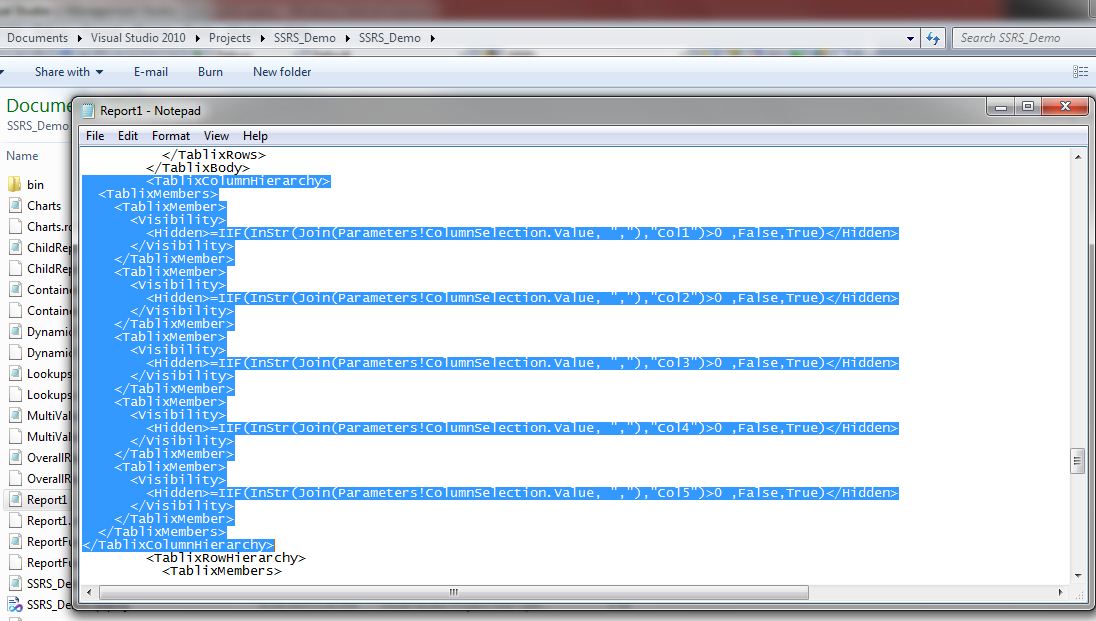The image size is (1096, 621).
Task: Click the Search SSRS_Demo field
Action: 1023,38
